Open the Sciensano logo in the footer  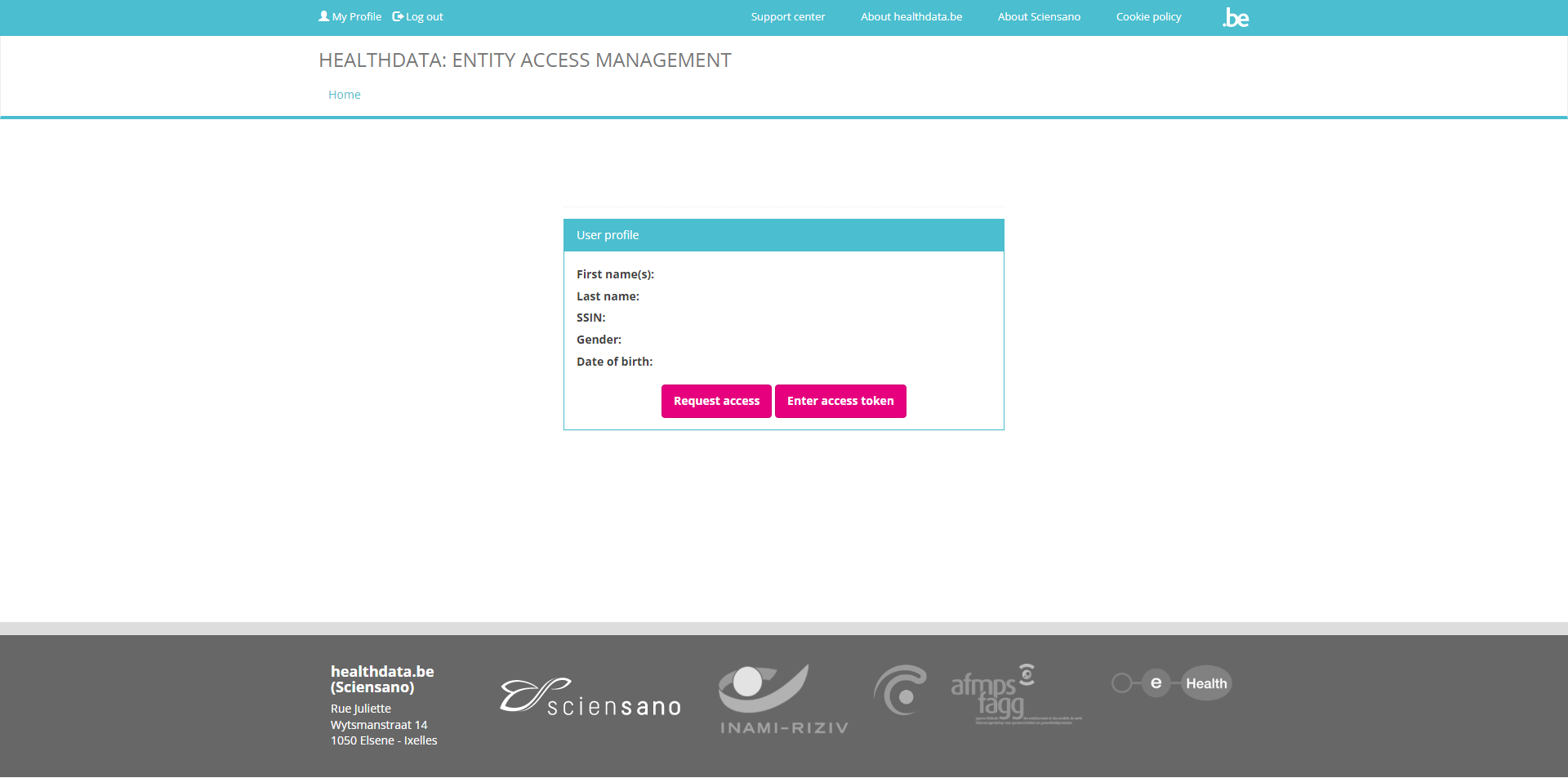pyautogui.click(x=590, y=699)
